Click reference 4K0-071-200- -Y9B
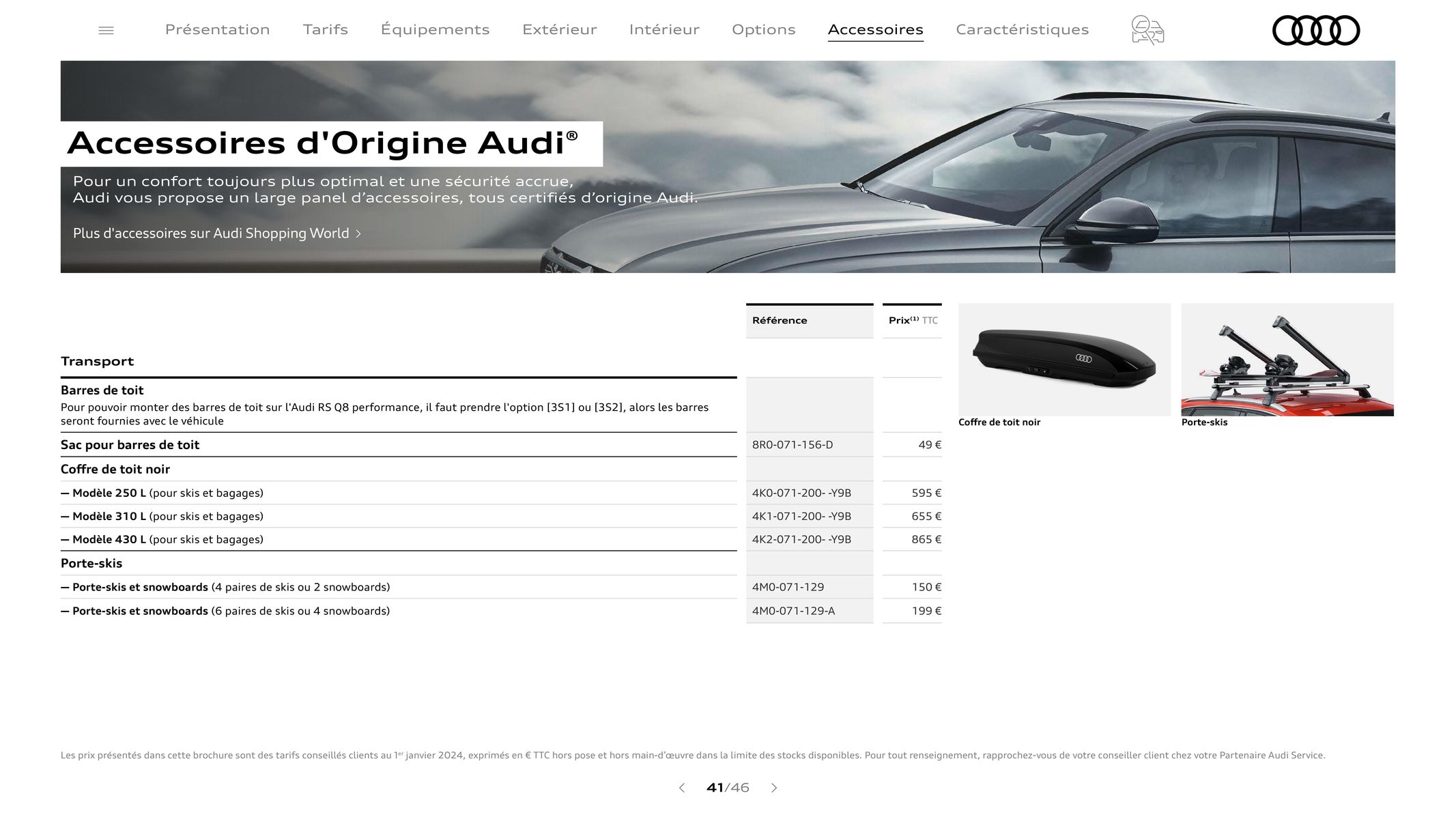This screenshot has height=819, width=1456. (x=801, y=493)
